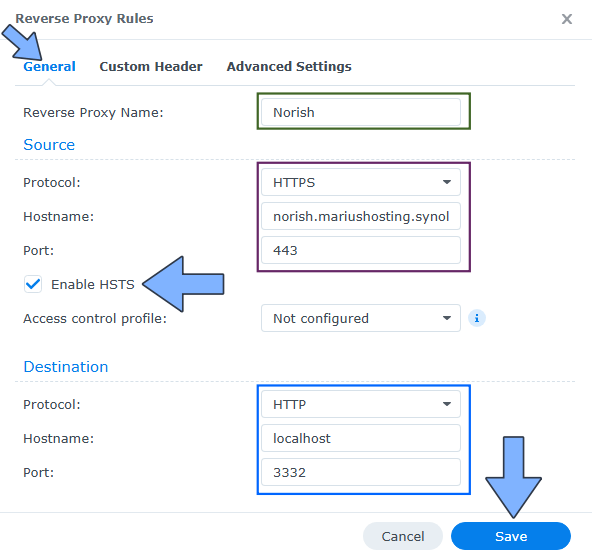592x556 pixels.
Task: Click the info icon beside Access control profile
Action: (x=476, y=318)
